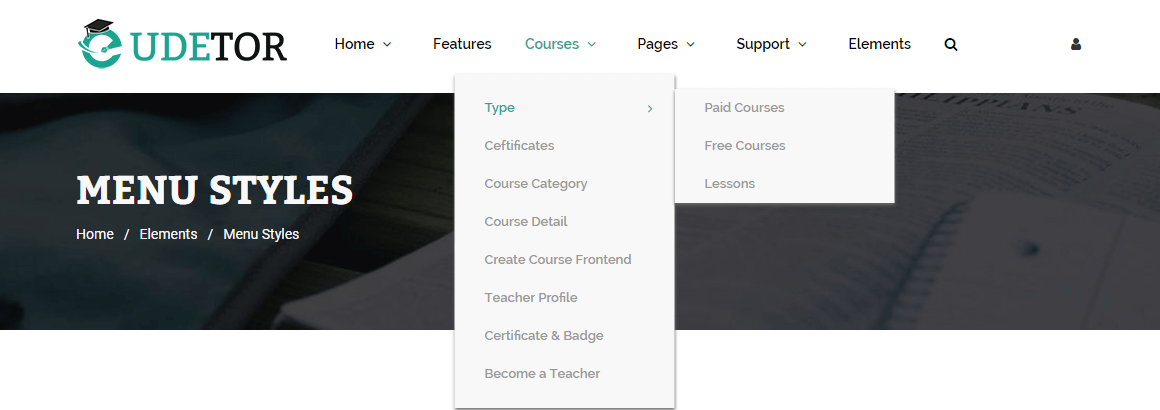Screen dimensions: 1160x410
Task: Click the search magnifier icon
Action: pos(950,45)
